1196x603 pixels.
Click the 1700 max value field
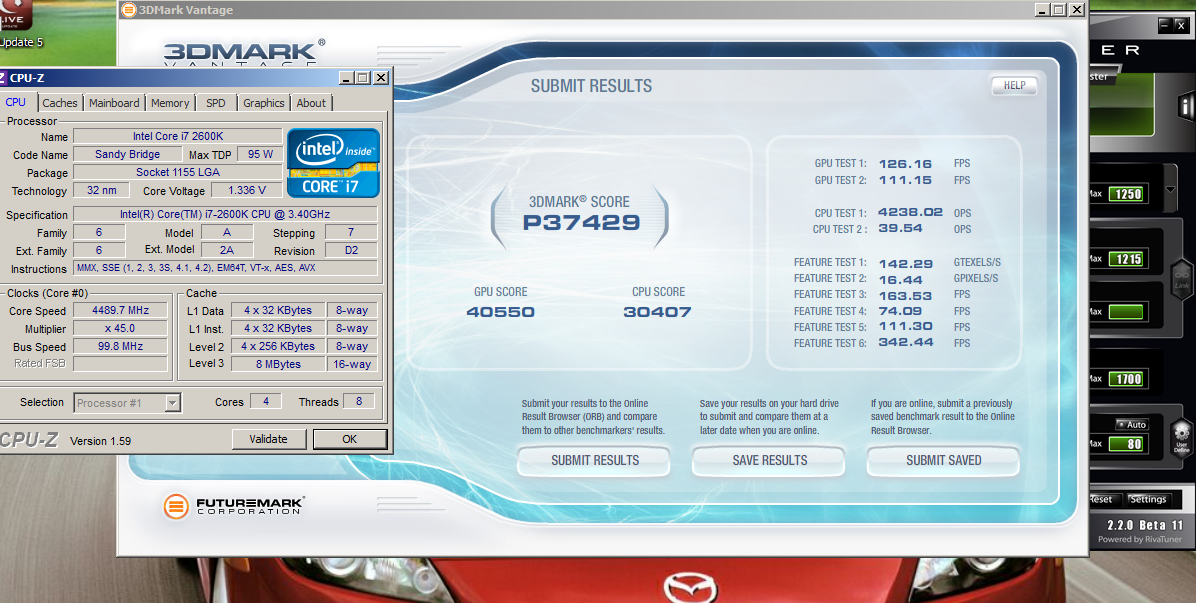coord(1126,379)
